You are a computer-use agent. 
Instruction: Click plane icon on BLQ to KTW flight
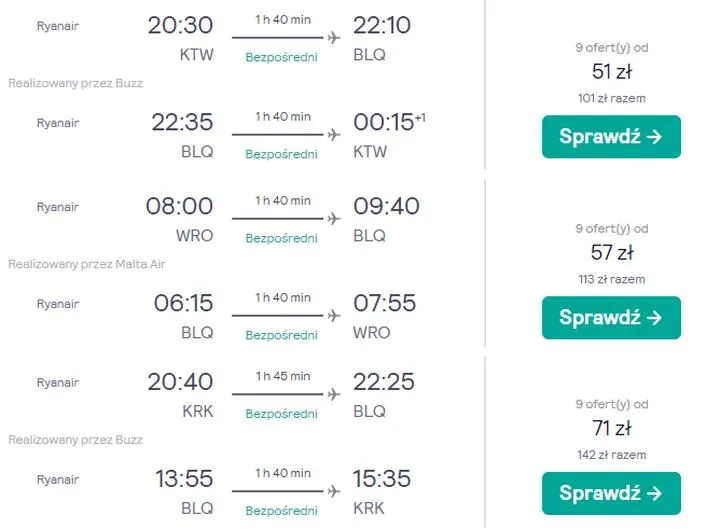coord(333,134)
